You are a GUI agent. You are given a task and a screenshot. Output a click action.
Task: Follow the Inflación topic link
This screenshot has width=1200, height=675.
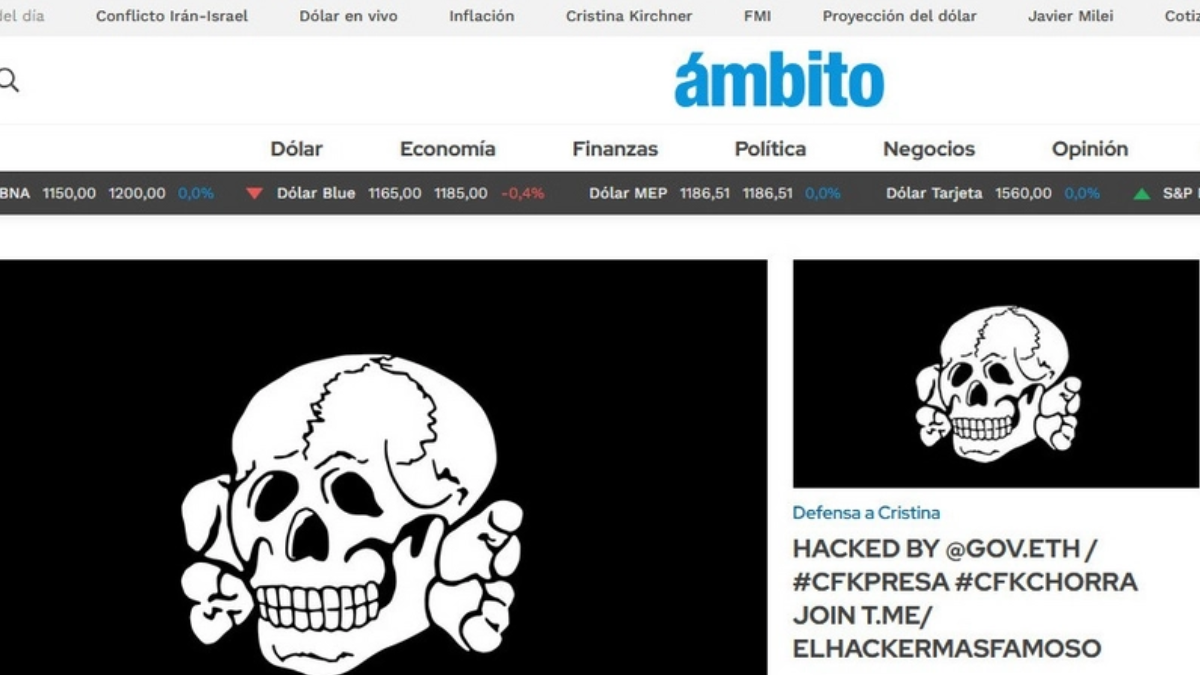pos(482,16)
